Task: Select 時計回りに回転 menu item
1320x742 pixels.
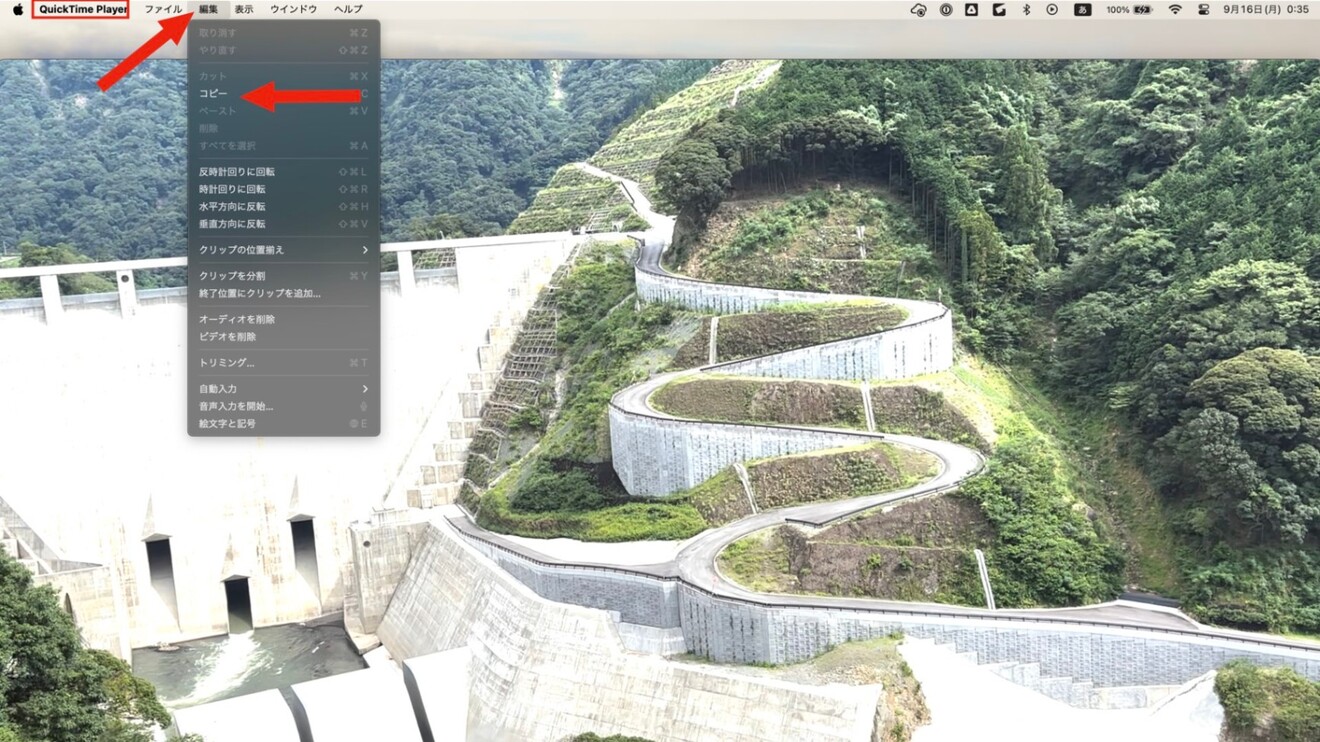Action: [x=284, y=189]
